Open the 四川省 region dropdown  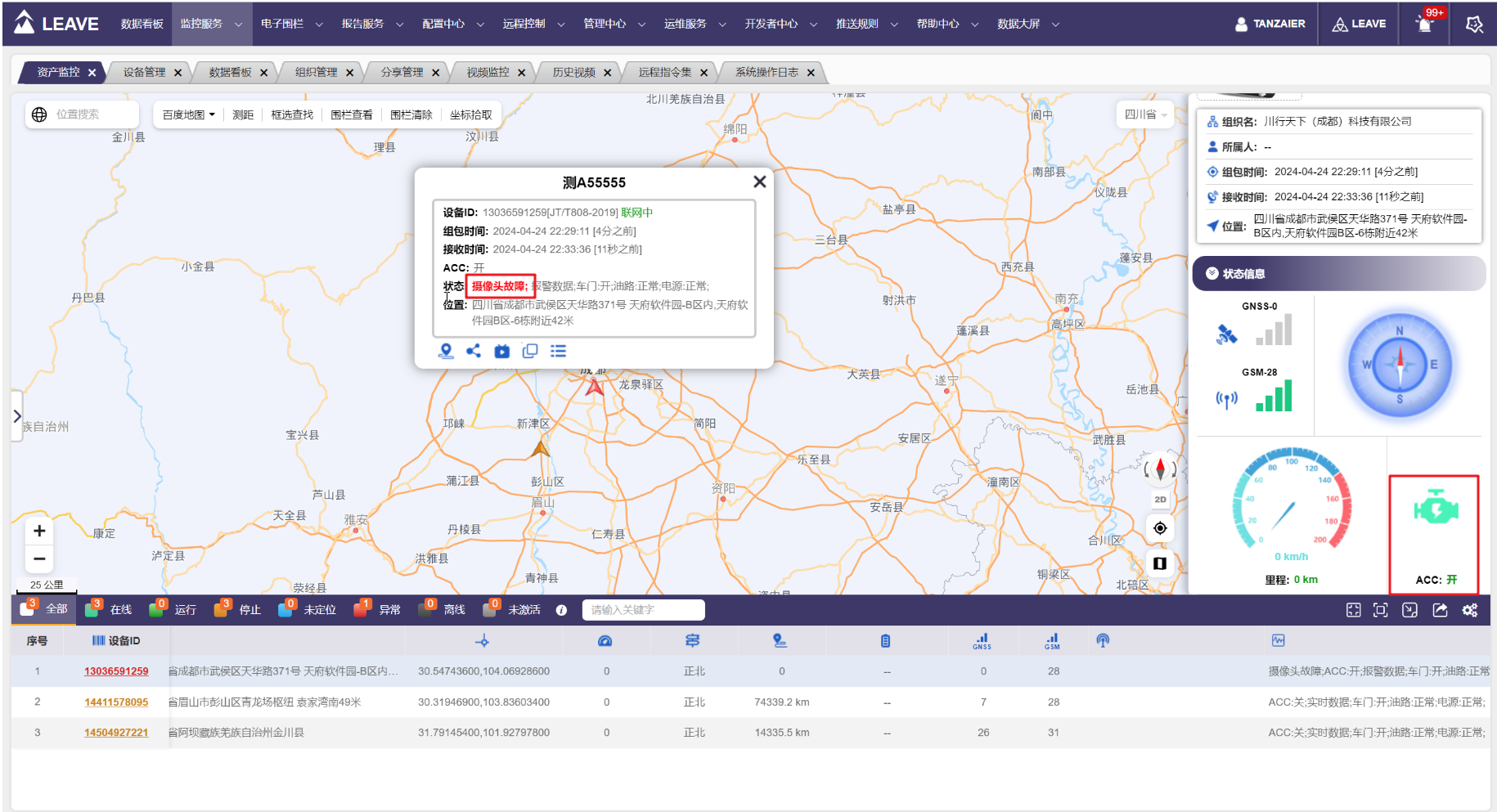coord(1145,114)
